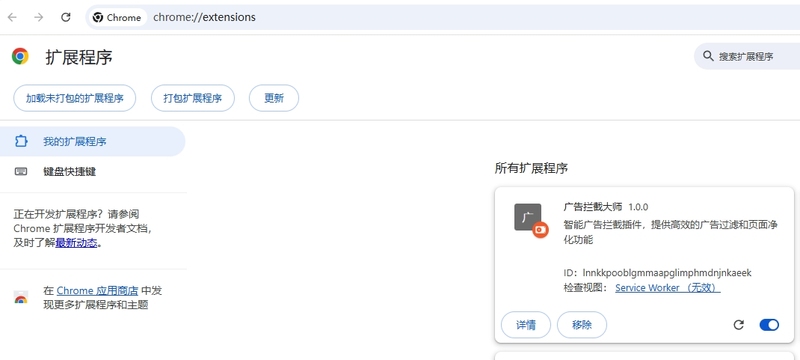Image resolution: width=800 pixels, height=360 pixels.
Task: Click the 更新 button
Action: pos(274,98)
